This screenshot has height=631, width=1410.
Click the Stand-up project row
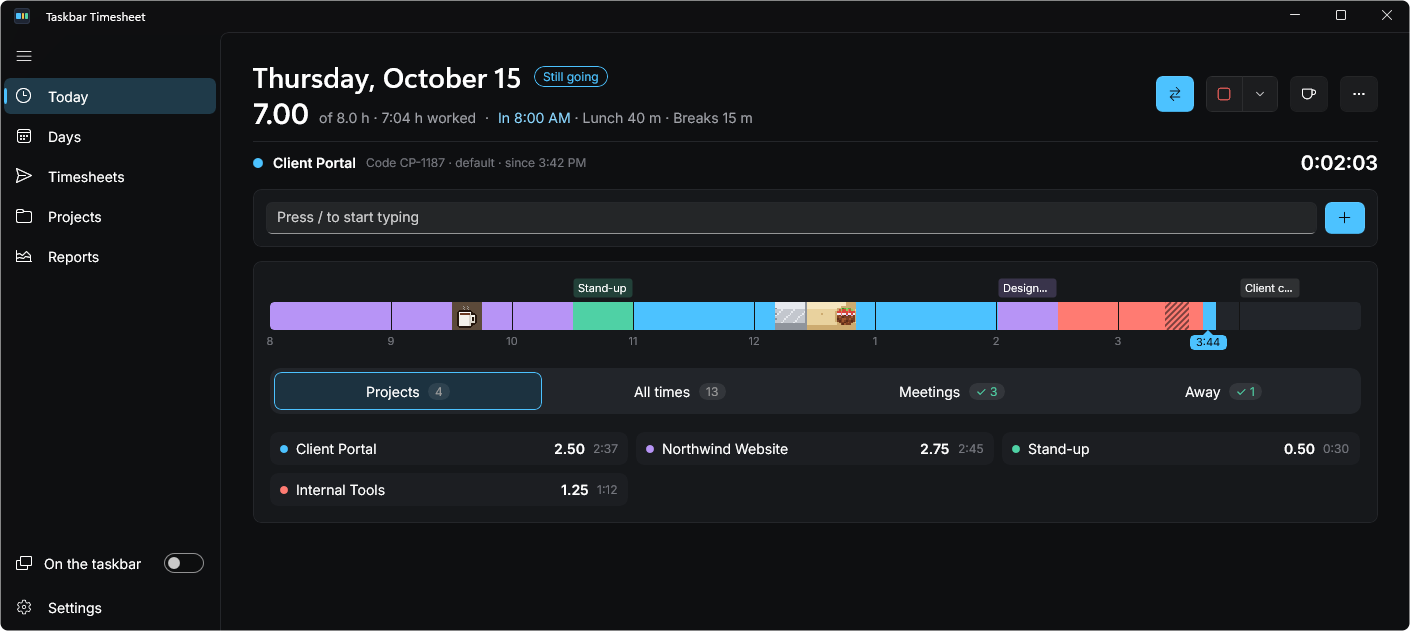(1181, 448)
